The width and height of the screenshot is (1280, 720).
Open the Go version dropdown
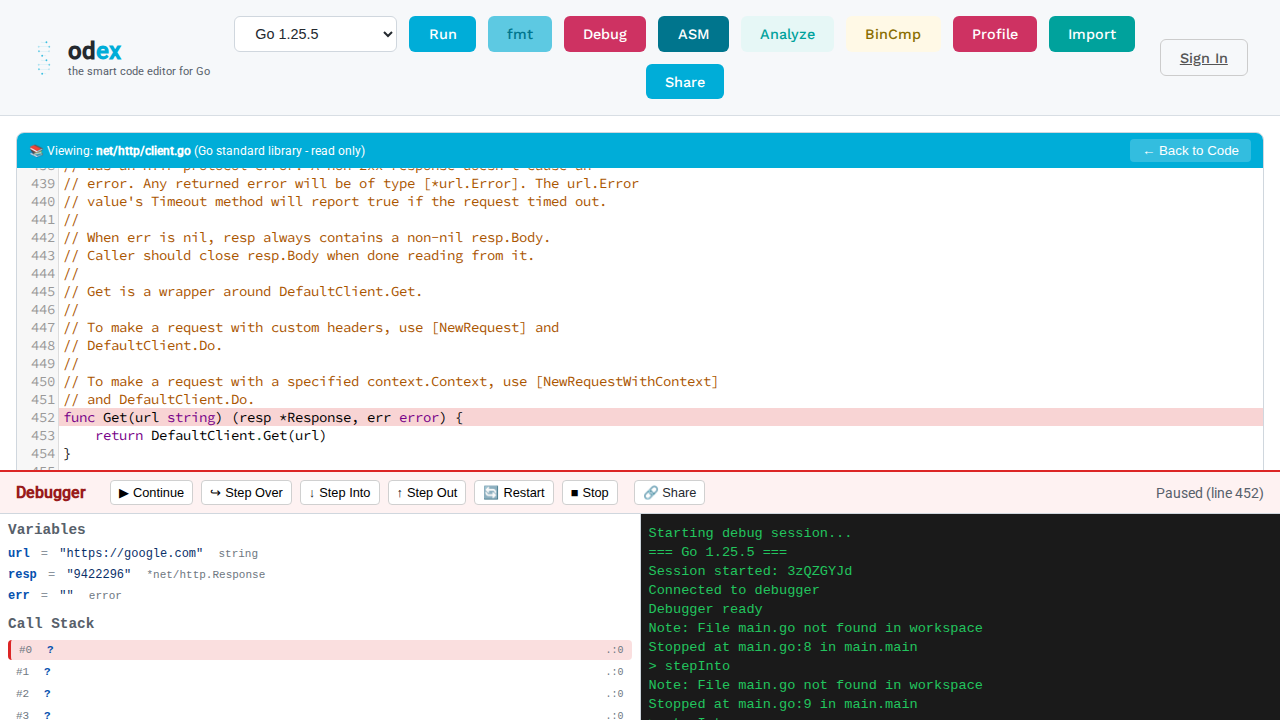point(315,33)
